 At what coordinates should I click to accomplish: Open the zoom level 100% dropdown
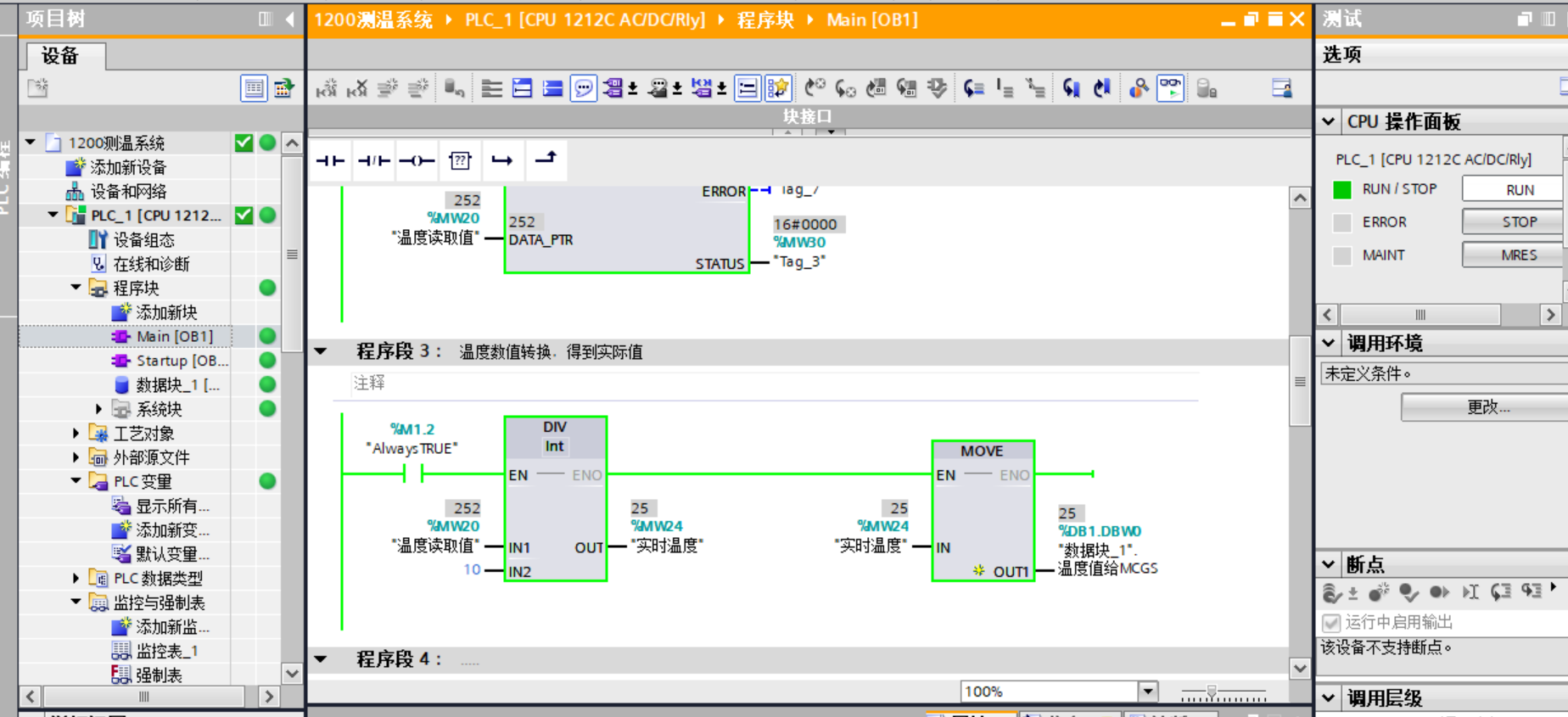click(x=1148, y=692)
